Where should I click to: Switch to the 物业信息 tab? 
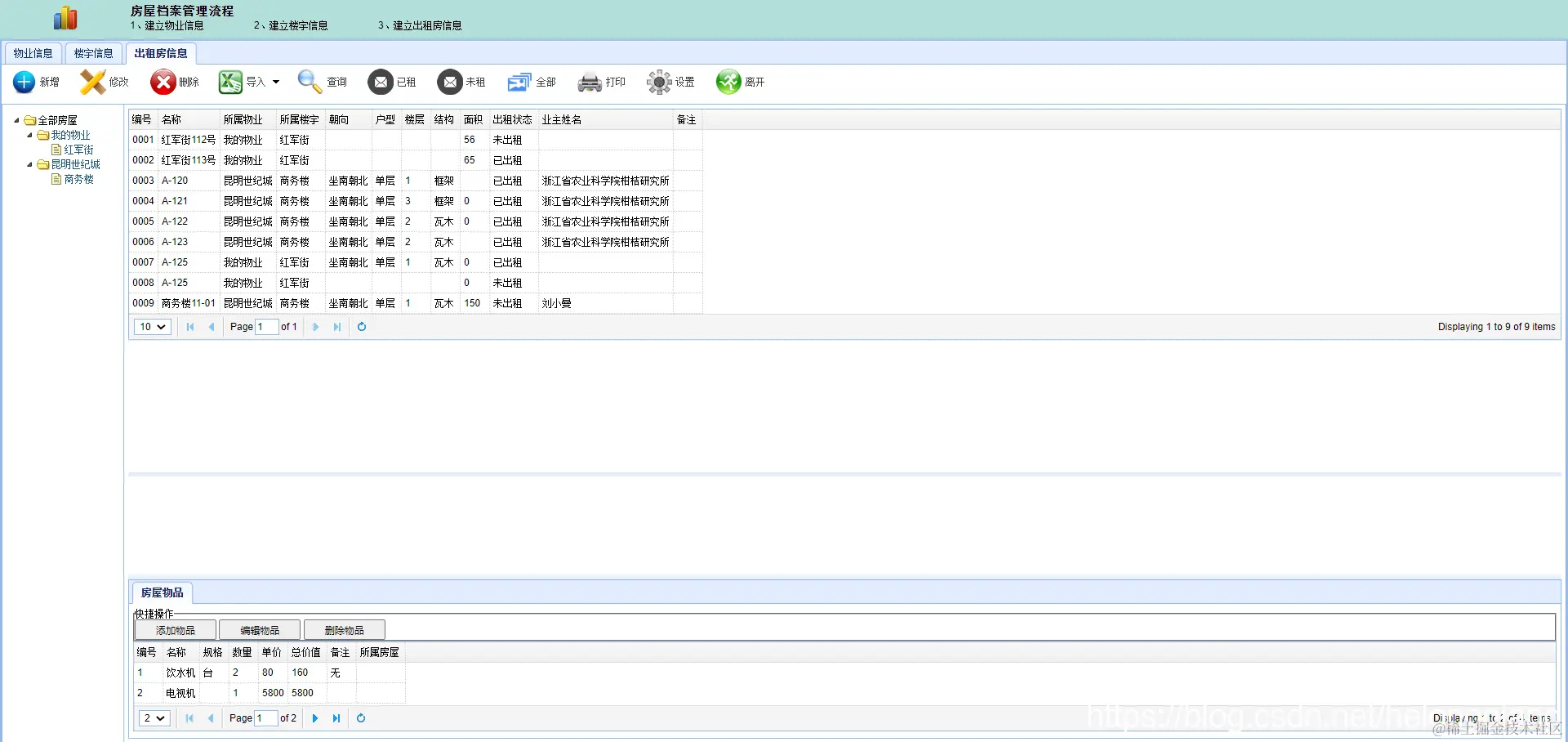pyautogui.click(x=33, y=53)
